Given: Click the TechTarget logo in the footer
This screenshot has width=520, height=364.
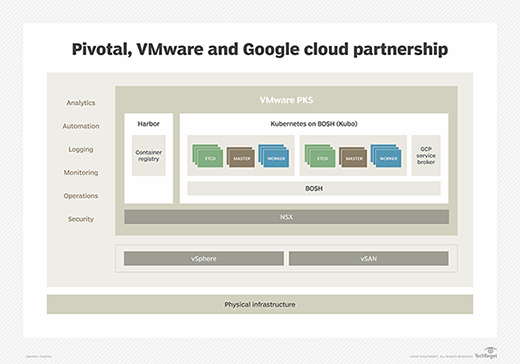Looking at the screenshot, I should (486, 353).
